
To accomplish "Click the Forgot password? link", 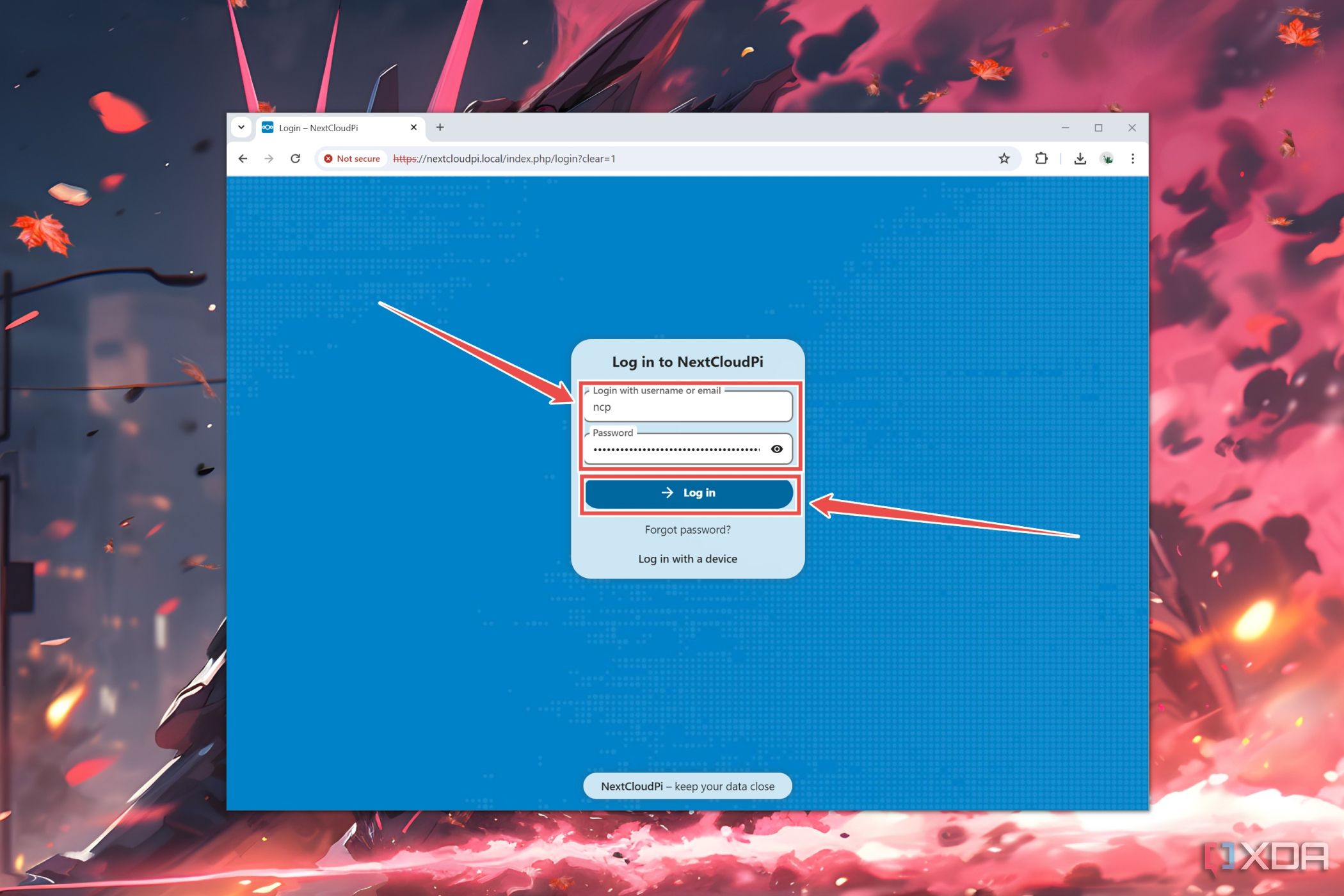I will 687,530.
